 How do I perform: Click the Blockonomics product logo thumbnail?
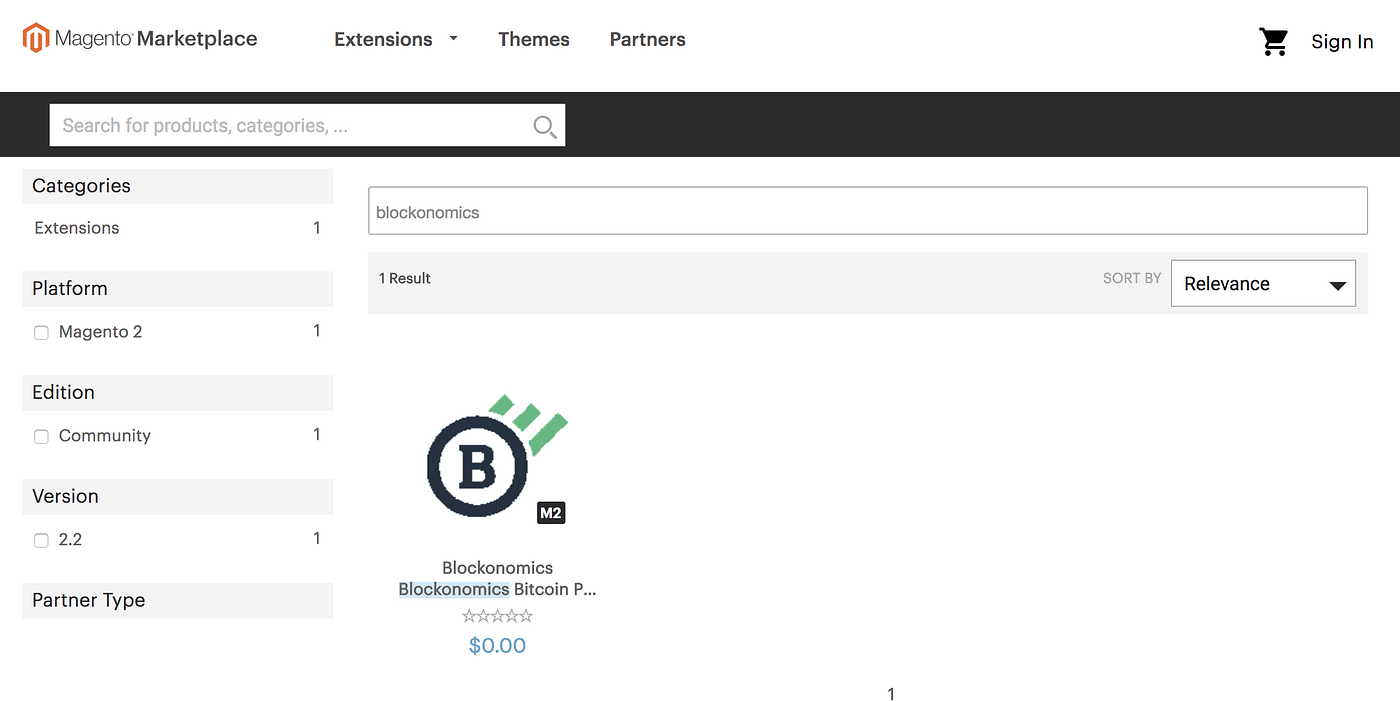497,455
